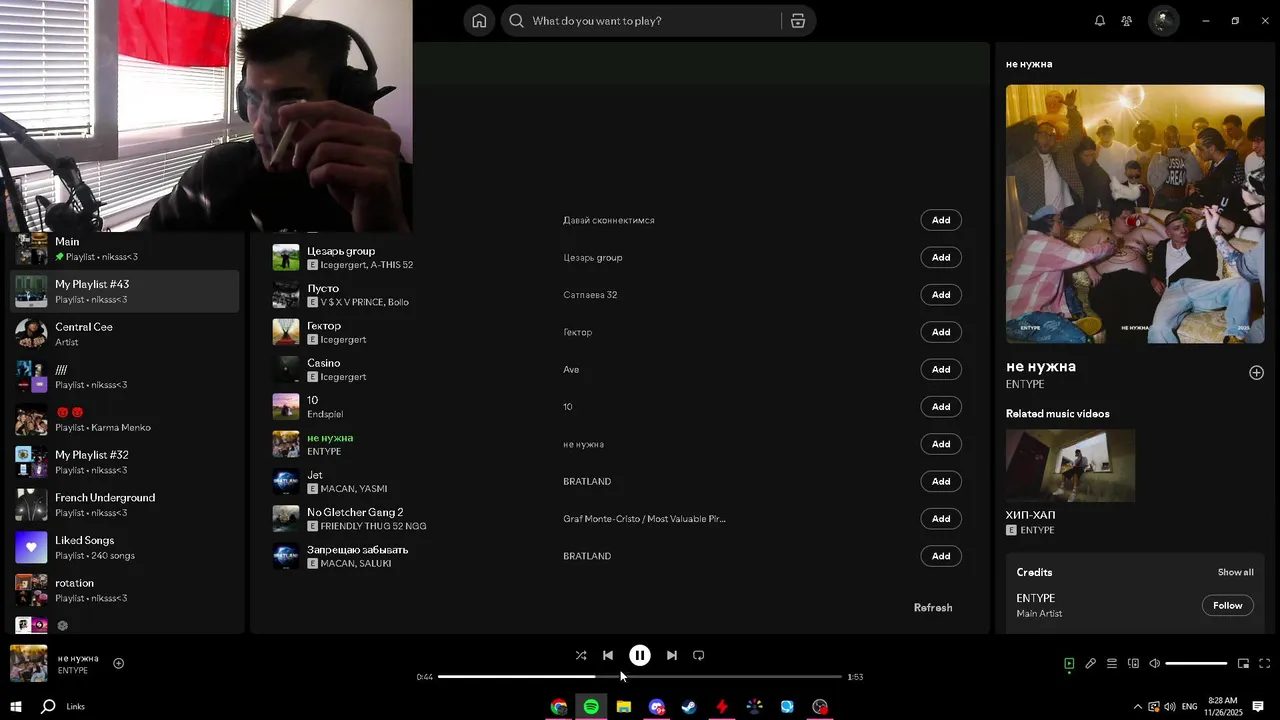Enter full screen mode
1280x720 pixels.
click(x=1265, y=664)
